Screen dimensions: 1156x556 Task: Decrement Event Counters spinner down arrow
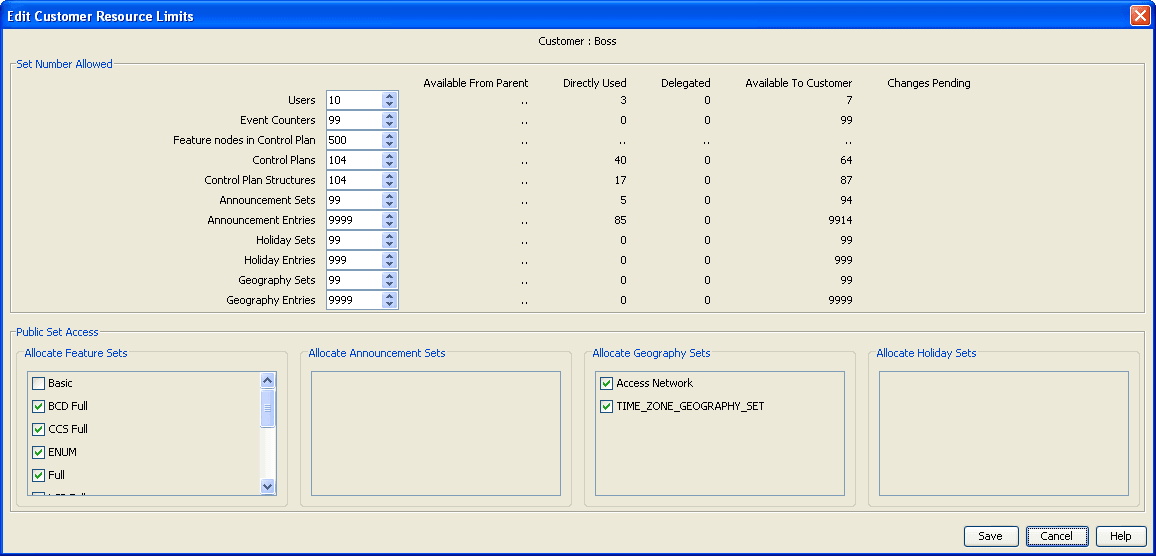click(x=389, y=124)
